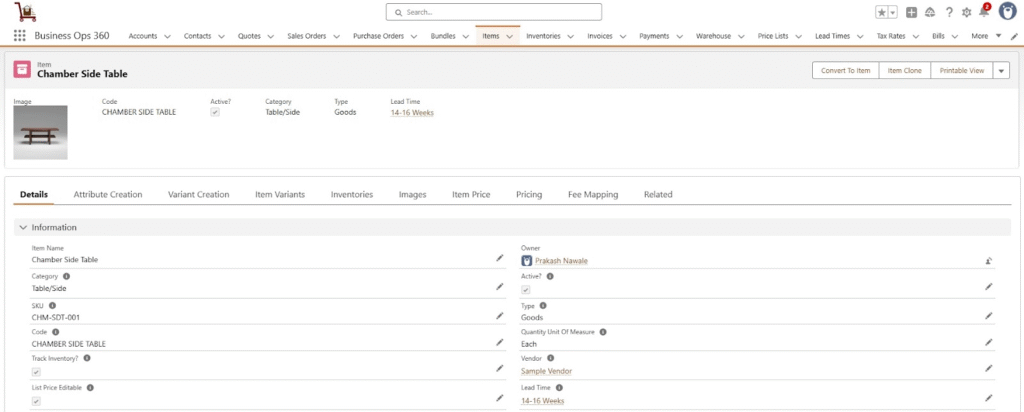Viewport: 1024px width, 412px height.
Task: Open the Help question mark icon
Action: [949, 12]
